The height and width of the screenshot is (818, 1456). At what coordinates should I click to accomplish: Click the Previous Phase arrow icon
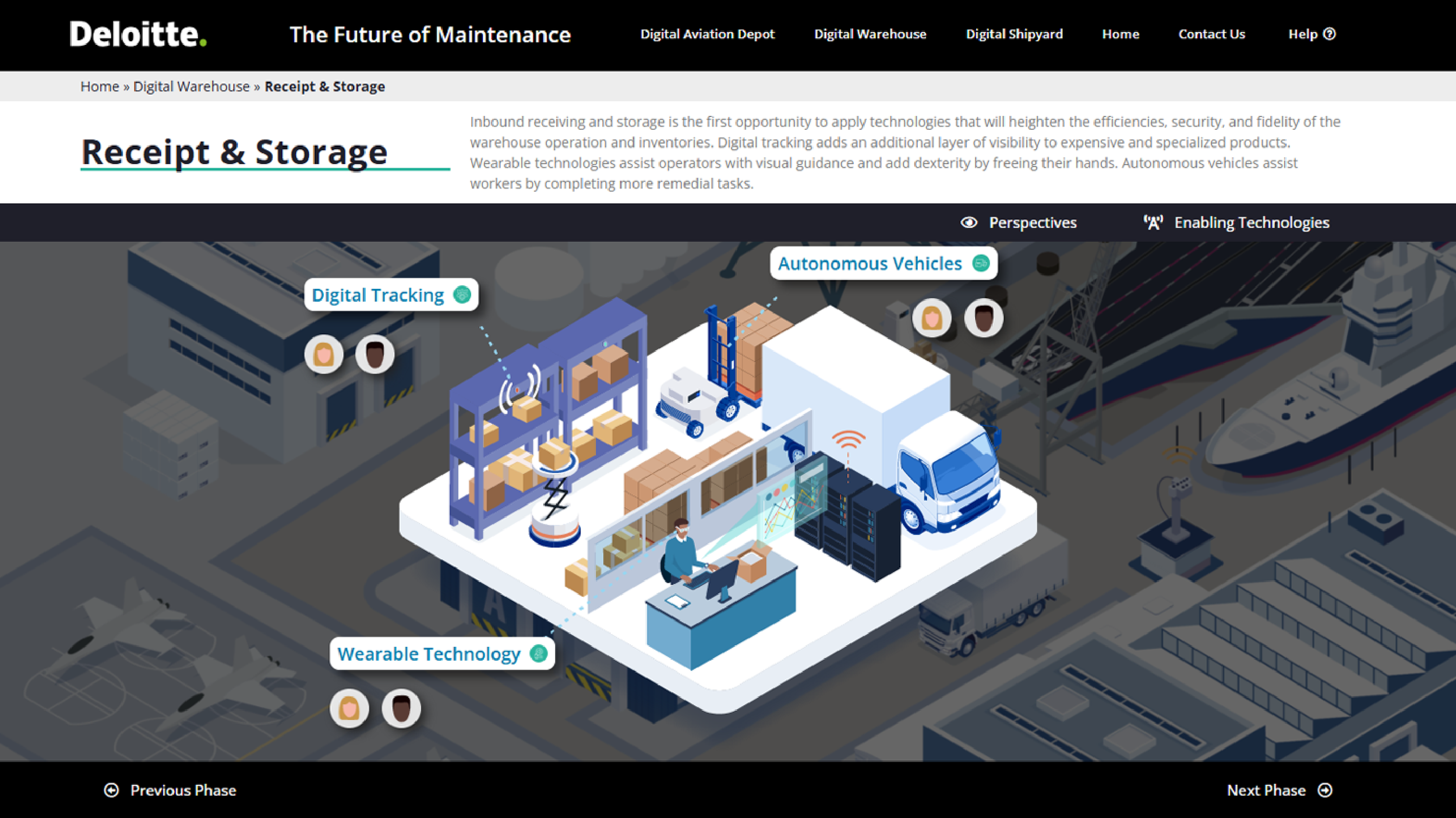tap(111, 790)
